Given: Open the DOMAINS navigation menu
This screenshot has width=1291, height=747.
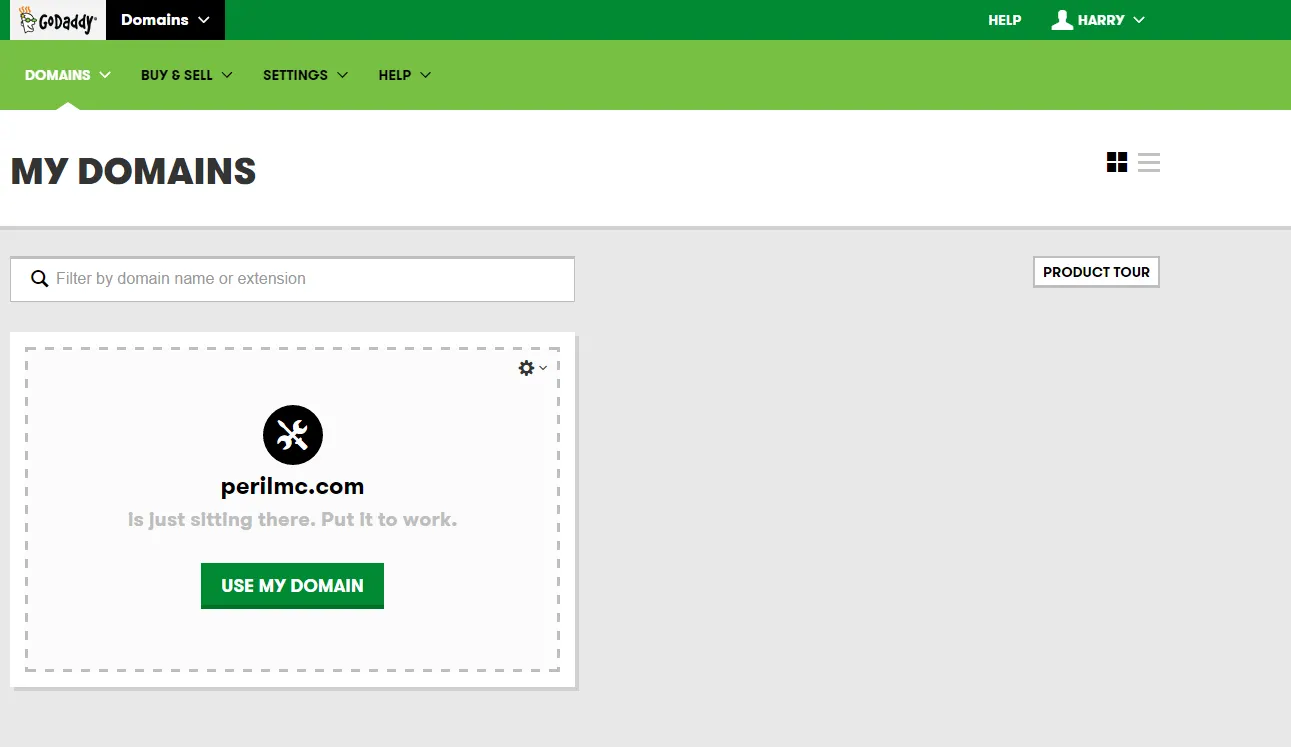Looking at the screenshot, I should [x=68, y=75].
